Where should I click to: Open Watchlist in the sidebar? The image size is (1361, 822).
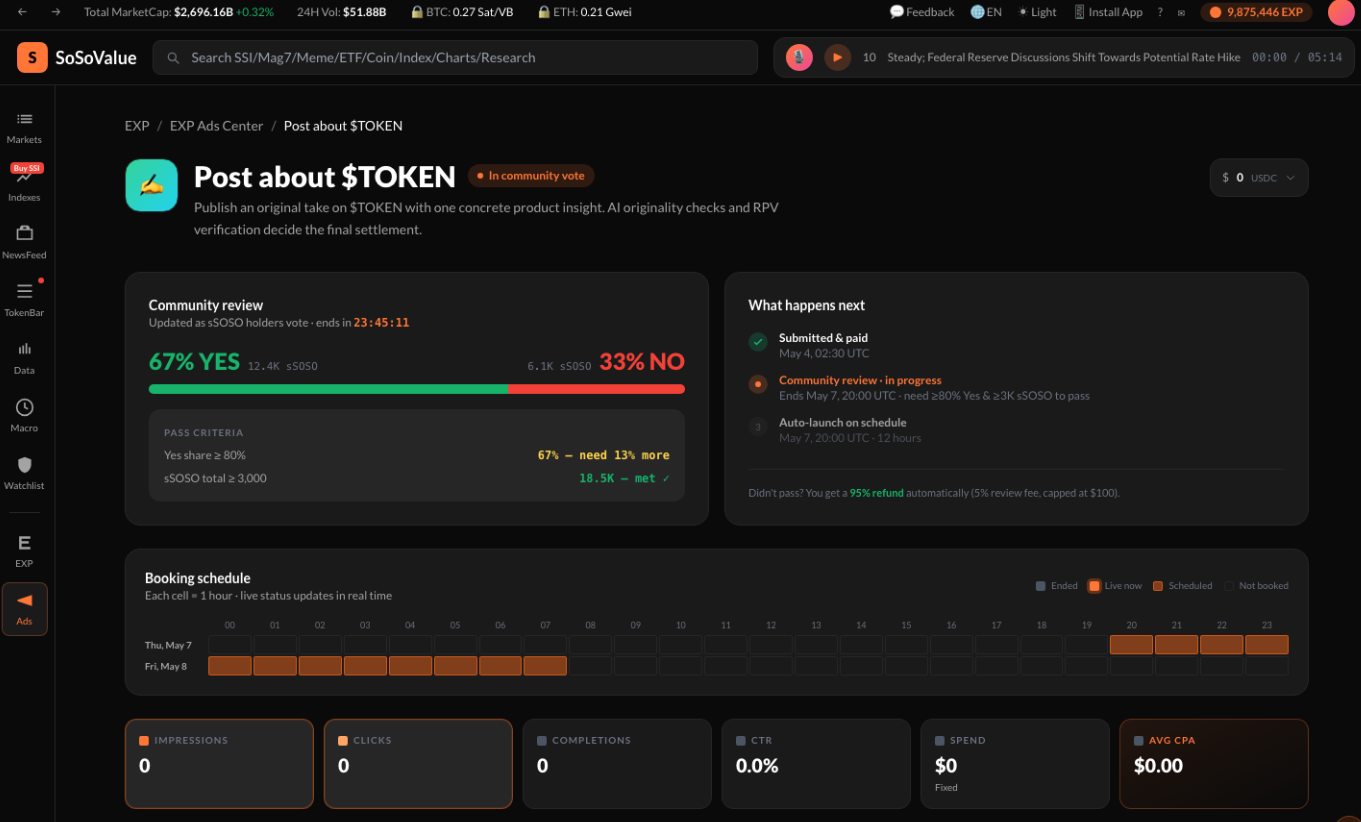(x=24, y=473)
